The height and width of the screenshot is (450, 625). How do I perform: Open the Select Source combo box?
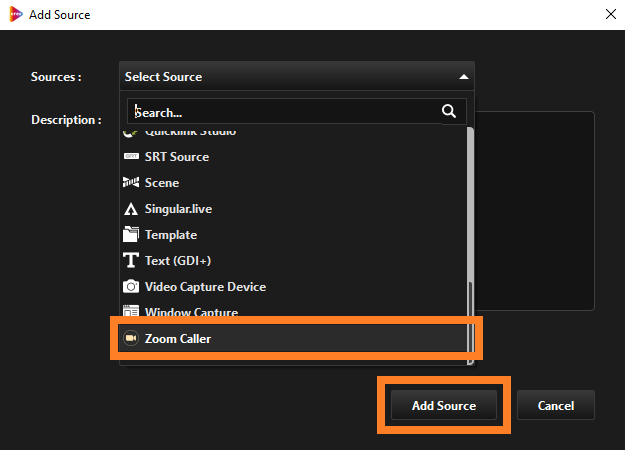click(x=297, y=77)
